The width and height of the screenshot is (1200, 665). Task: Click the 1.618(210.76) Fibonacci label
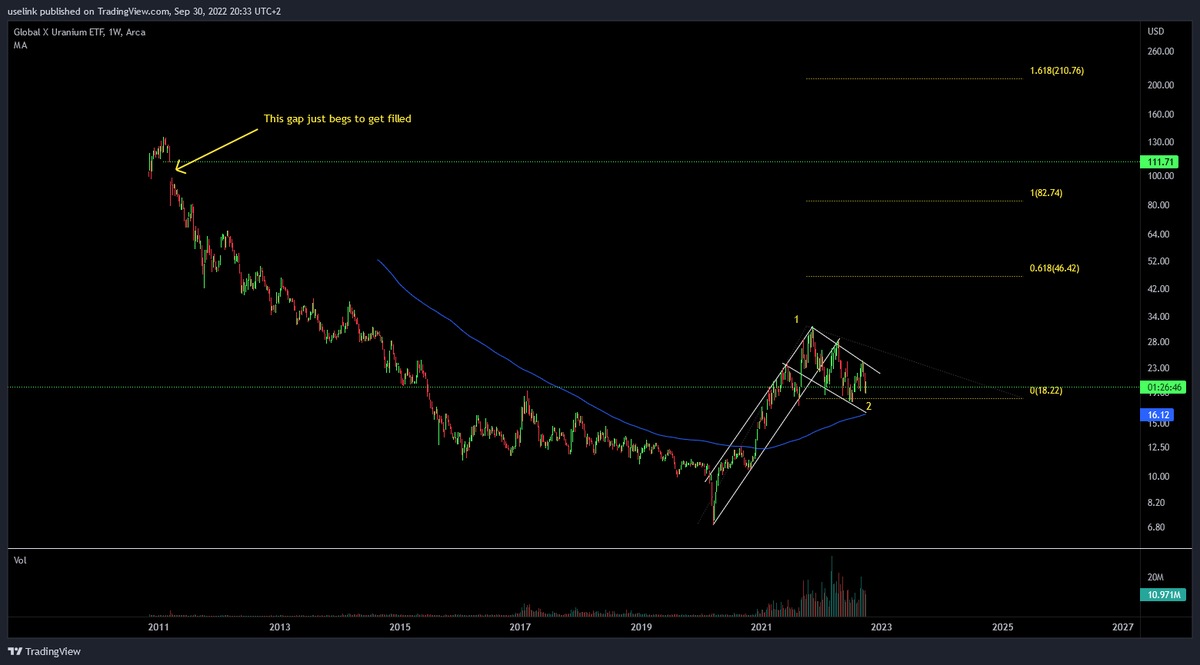coord(1057,72)
